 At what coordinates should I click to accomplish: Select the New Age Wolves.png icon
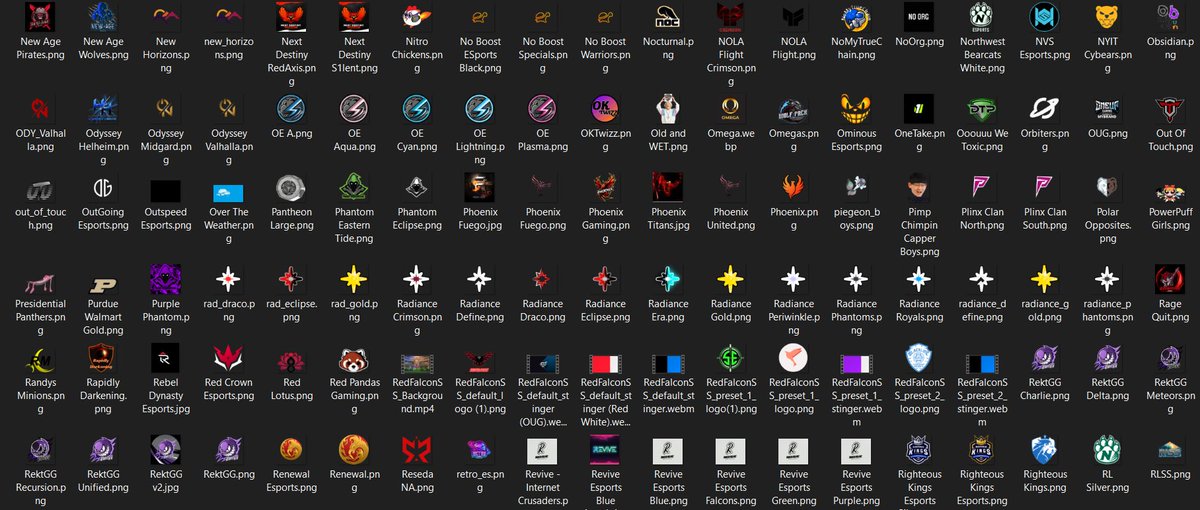tap(103, 16)
